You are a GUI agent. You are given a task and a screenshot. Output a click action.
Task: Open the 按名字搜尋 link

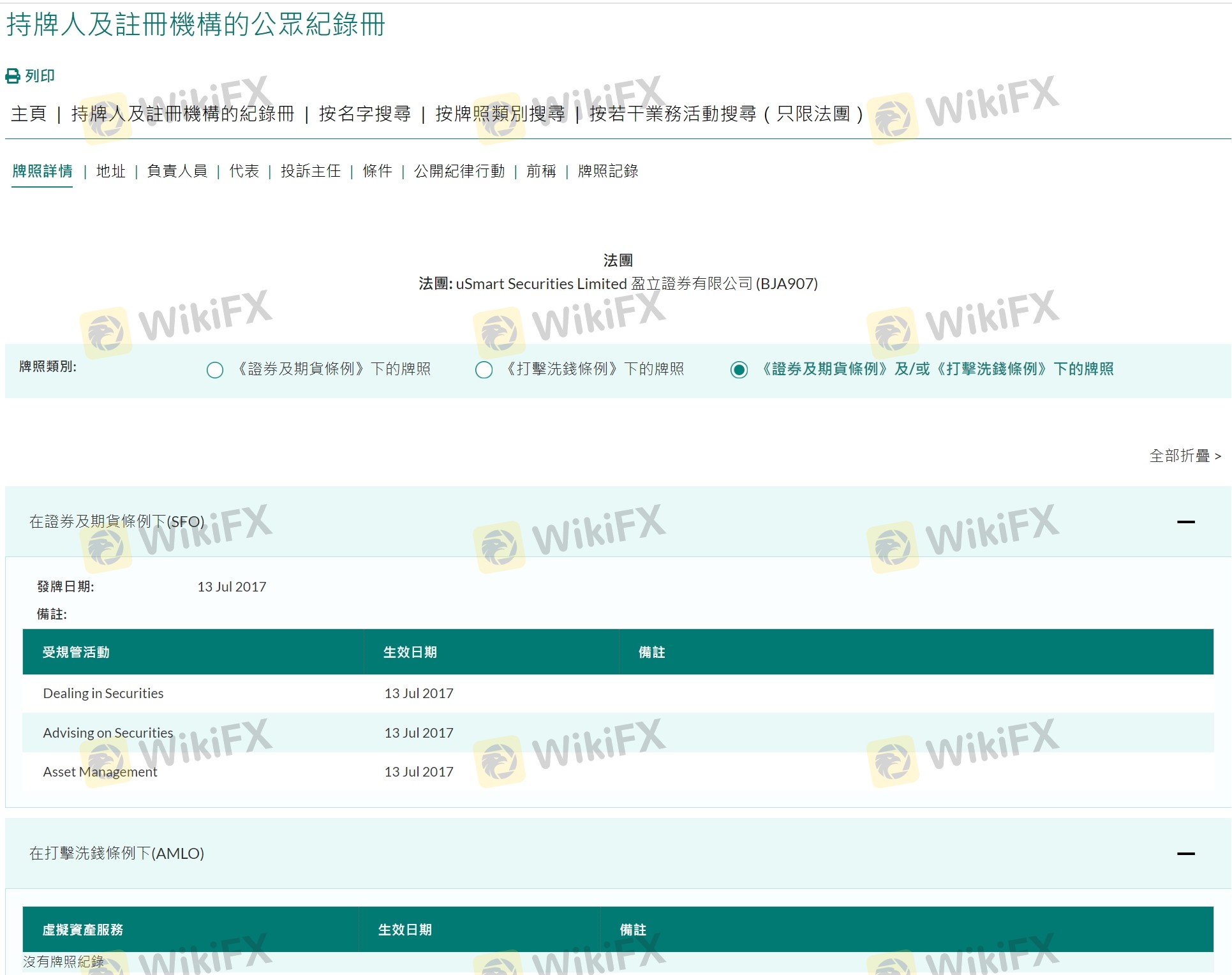coord(365,114)
